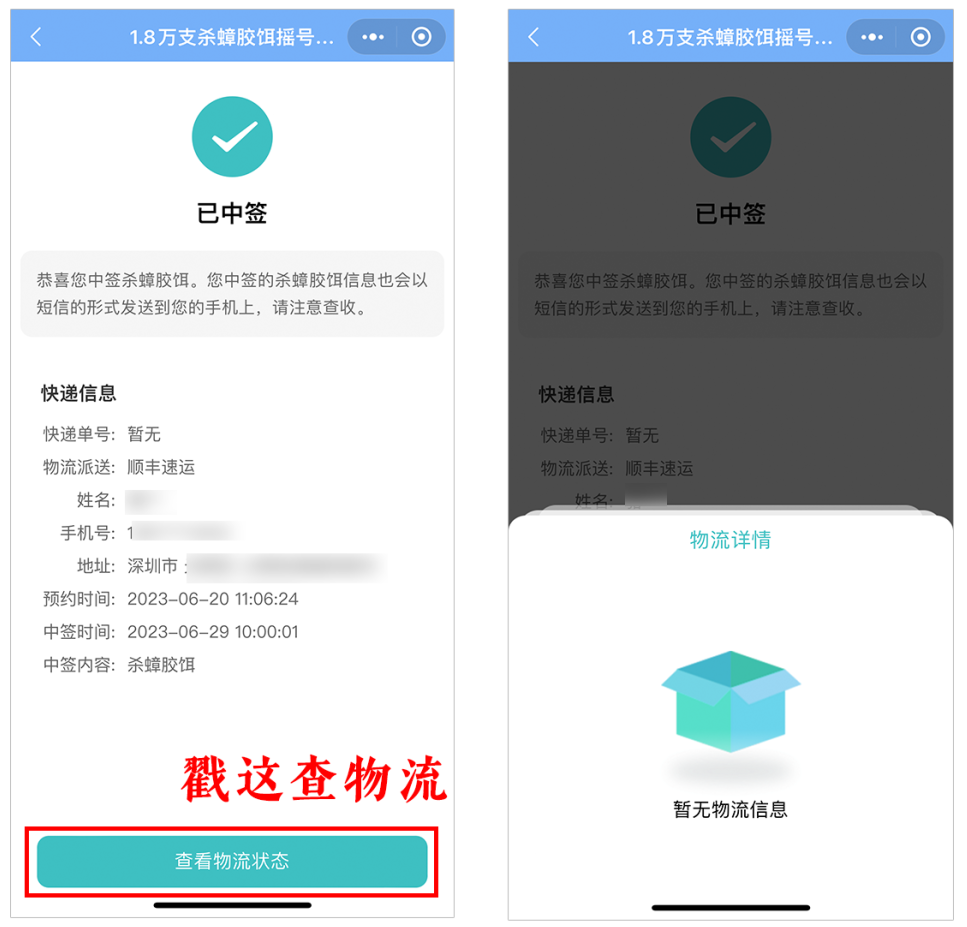967x927 pixels.
Task: Tap the 中签时间 2023-06-29 row
Action: pyautogui.click(x=171, y=632)
